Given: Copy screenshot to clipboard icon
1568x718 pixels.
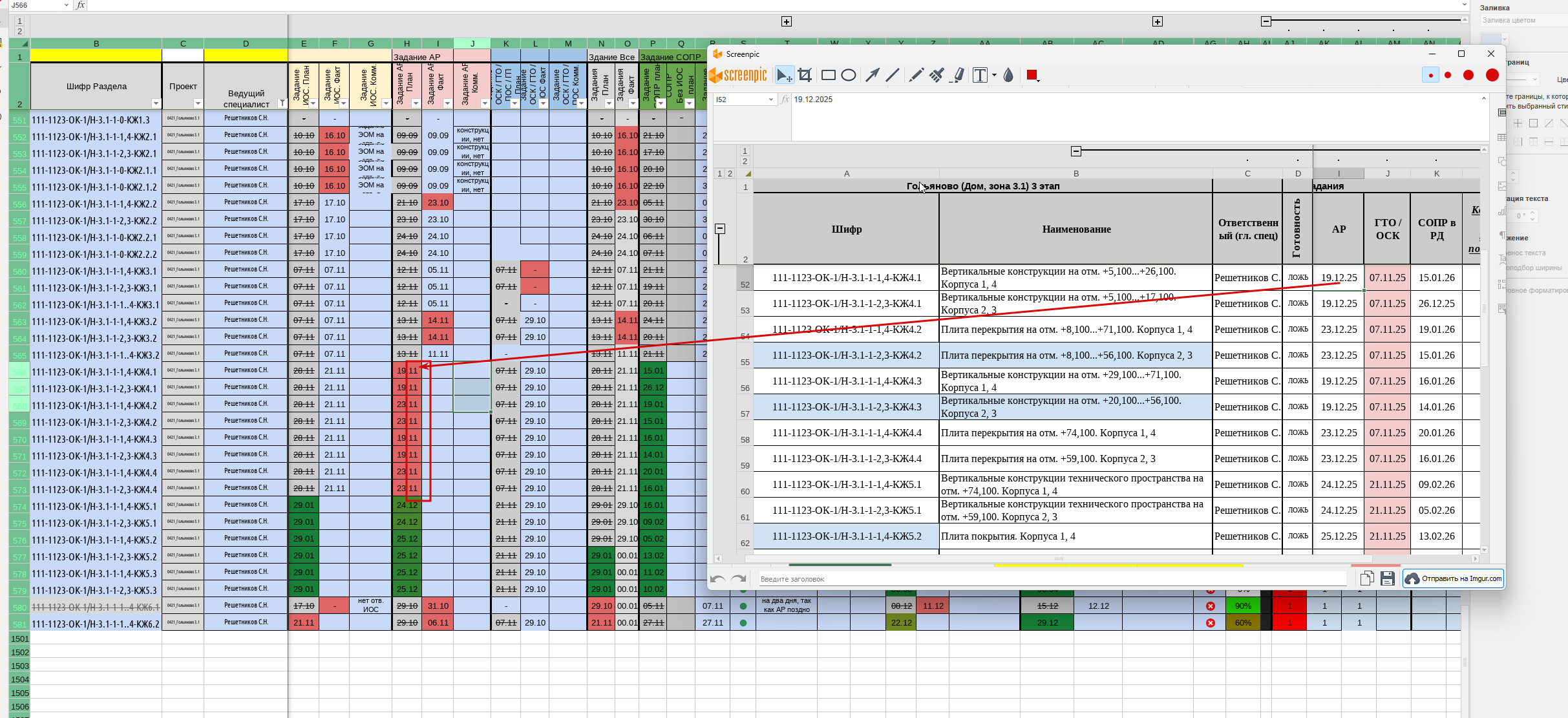Looking at the screenshot, I should pos(1366,578).
